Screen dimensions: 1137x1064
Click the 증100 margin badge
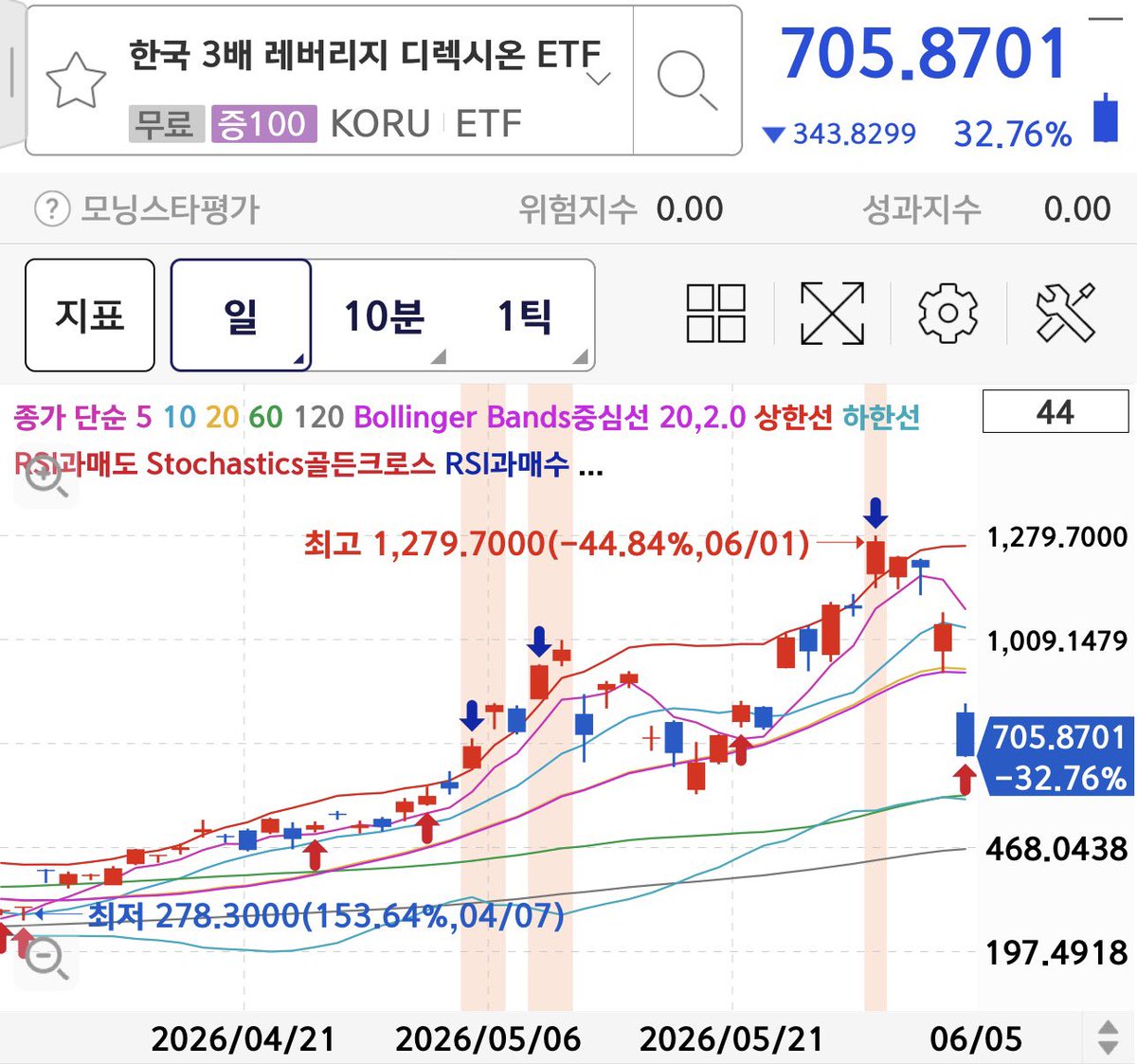pyautogui.click(x=263, y=124)
